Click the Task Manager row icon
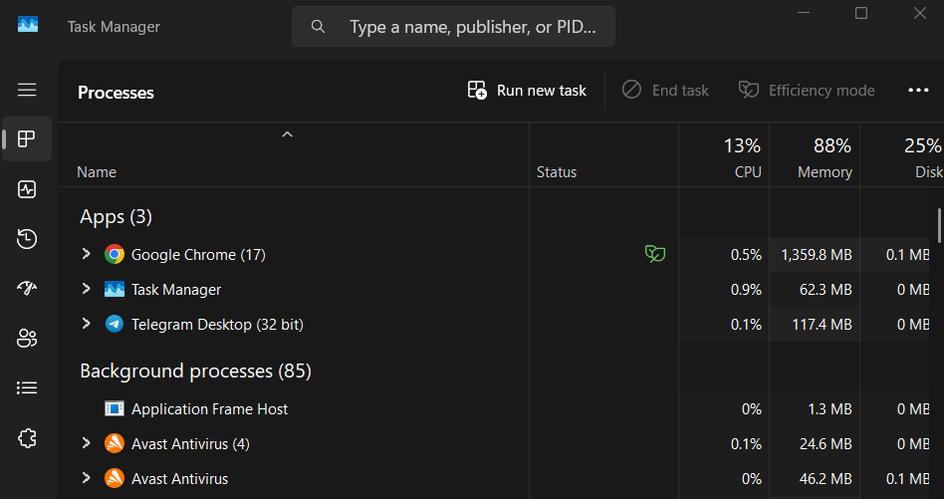The image size is (944, 499). click(114, 290)
